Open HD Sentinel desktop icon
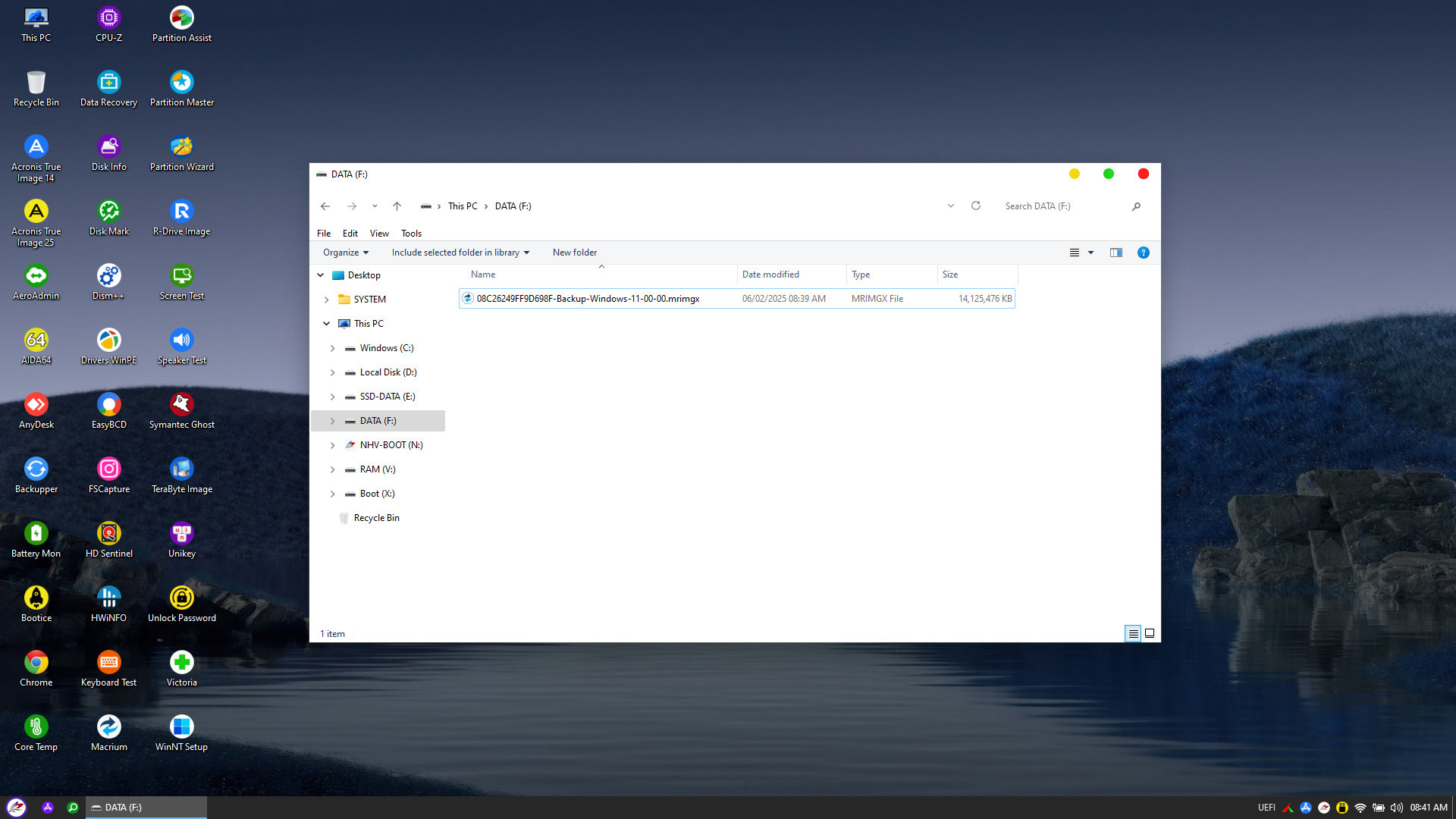 click(108, 534)
